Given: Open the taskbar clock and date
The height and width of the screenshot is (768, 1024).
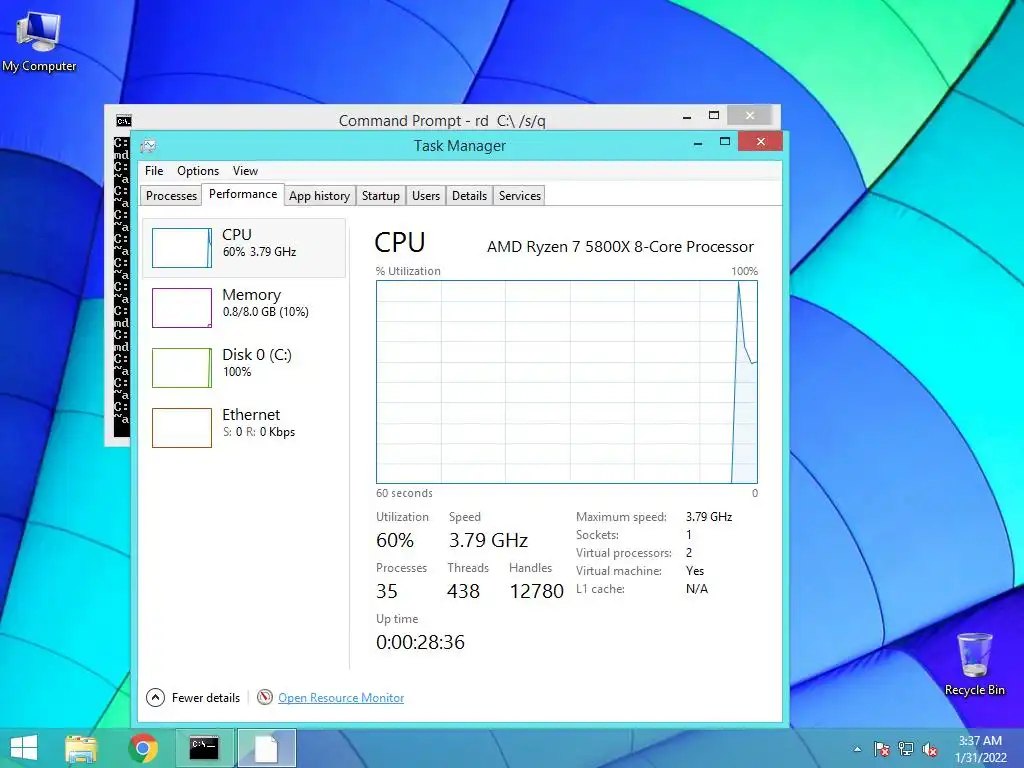Looking at the screenshot, I should coord(980,749).
